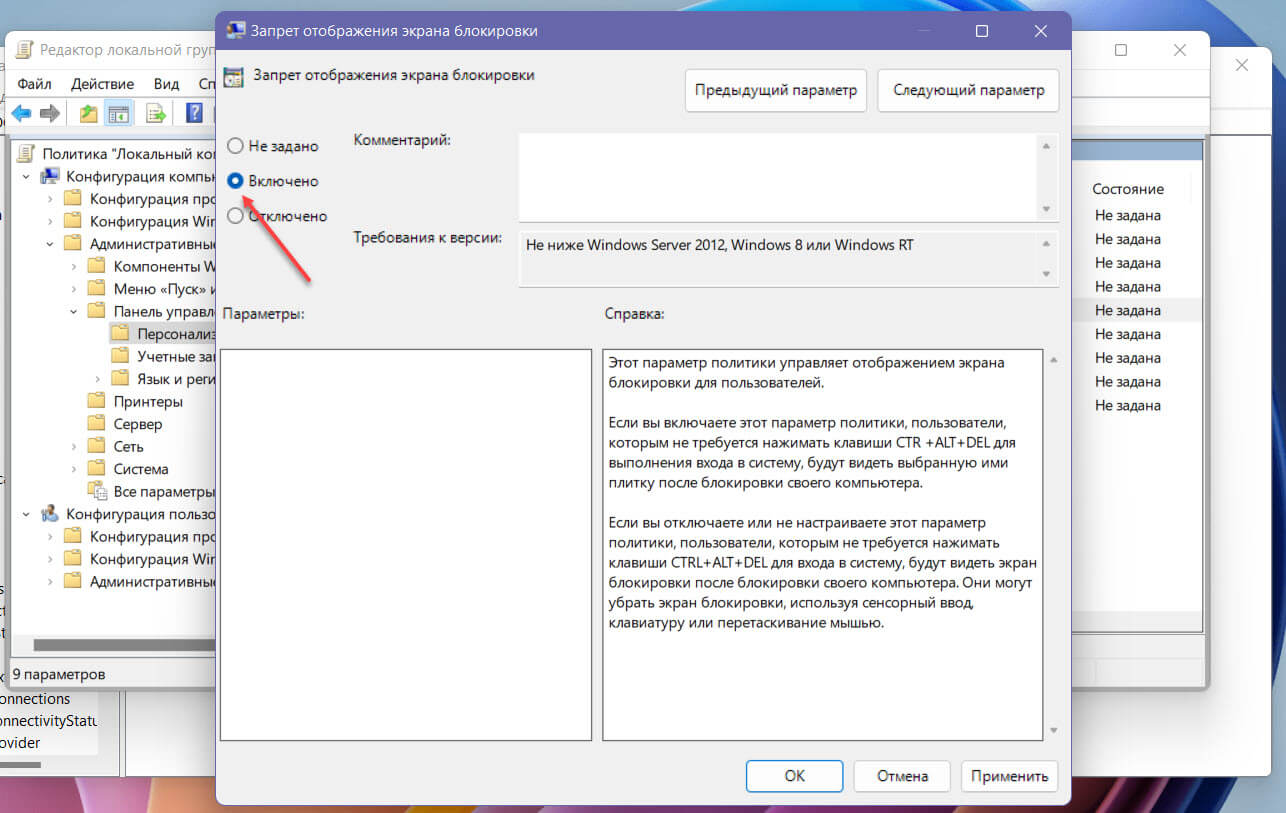Click the blue Back arrow in toolbar
Image resolution: width=1286 pixels, height=813 pixels.
21,114
